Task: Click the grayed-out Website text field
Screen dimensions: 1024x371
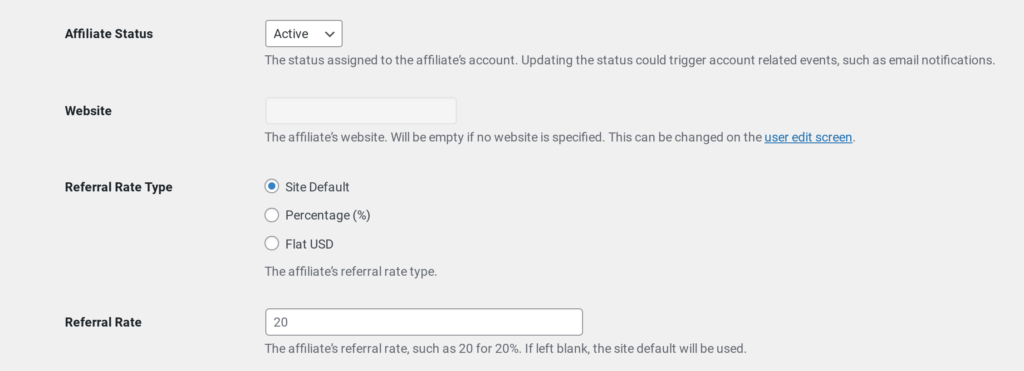Action: pos(360,111)
